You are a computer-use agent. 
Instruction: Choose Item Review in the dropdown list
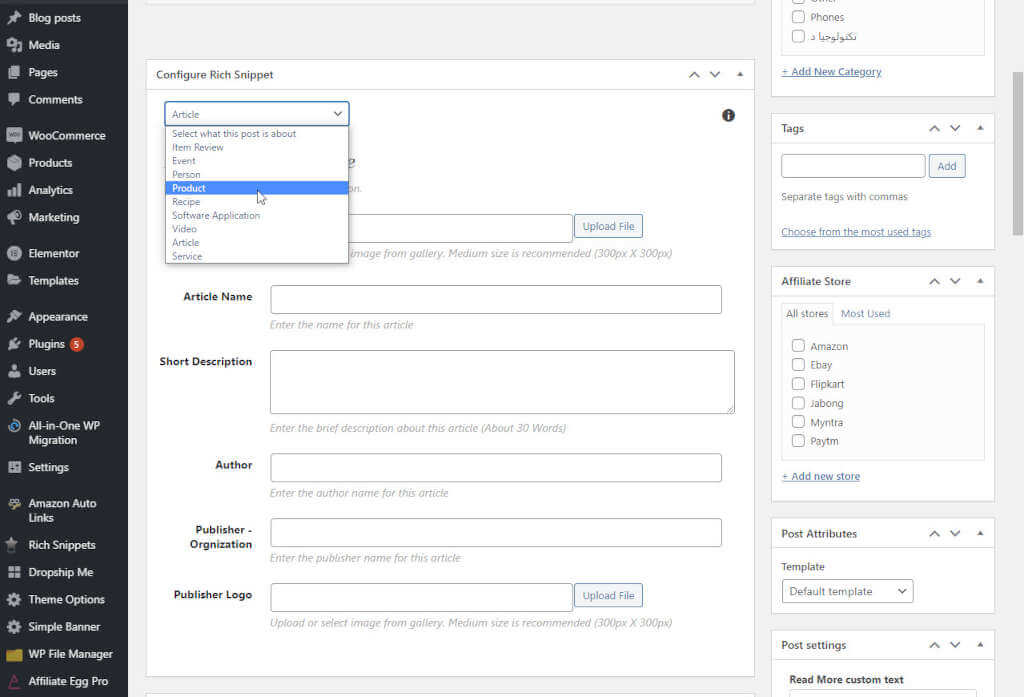coord(257,148)
